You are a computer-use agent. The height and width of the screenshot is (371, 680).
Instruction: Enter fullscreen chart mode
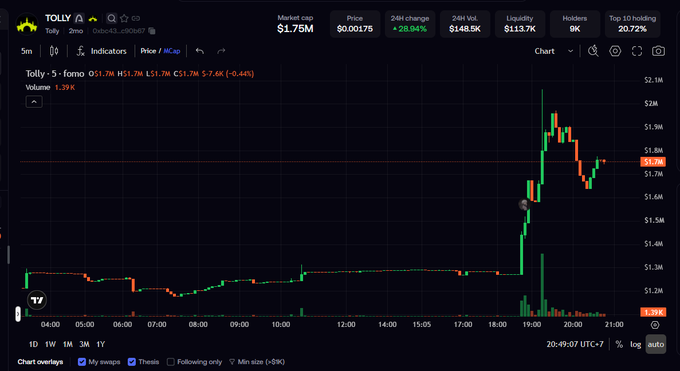point(637,51)
